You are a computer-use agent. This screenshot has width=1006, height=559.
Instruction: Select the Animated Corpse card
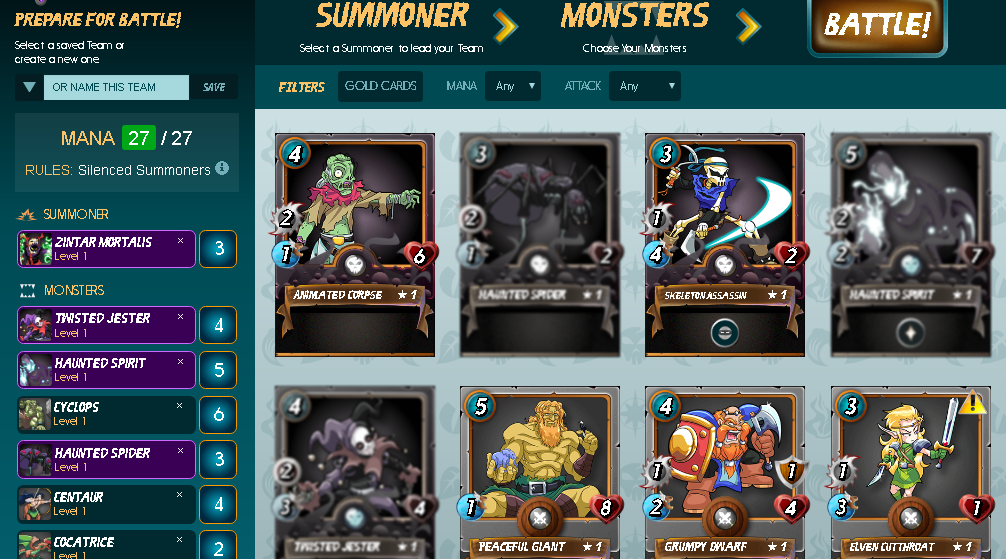tap(355, 245)
